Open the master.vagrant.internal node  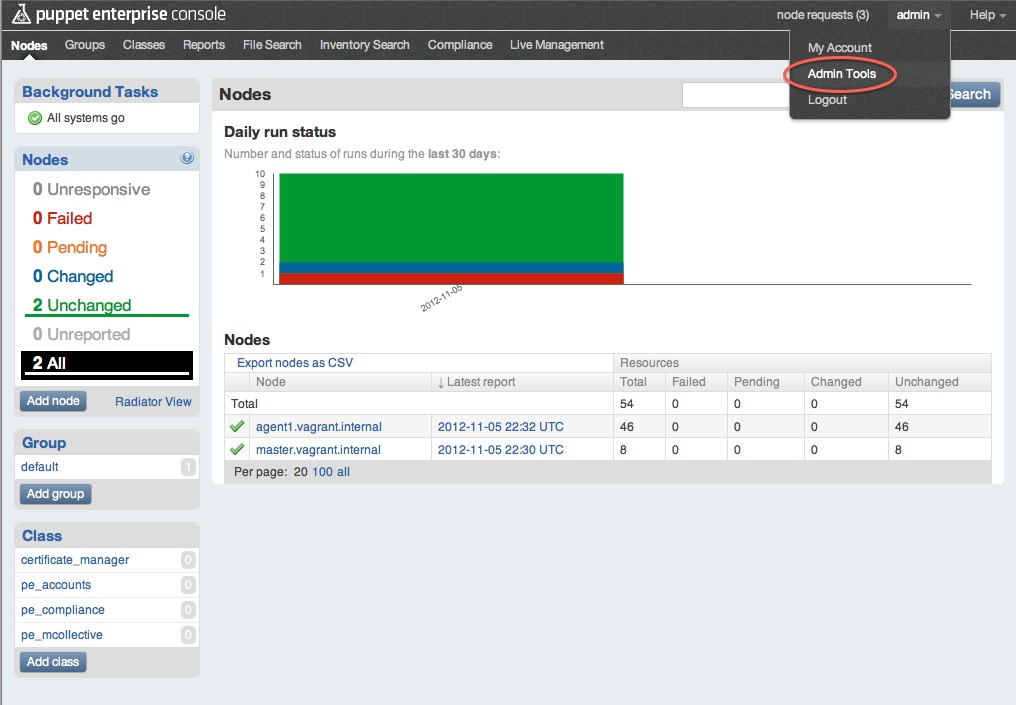318,450
